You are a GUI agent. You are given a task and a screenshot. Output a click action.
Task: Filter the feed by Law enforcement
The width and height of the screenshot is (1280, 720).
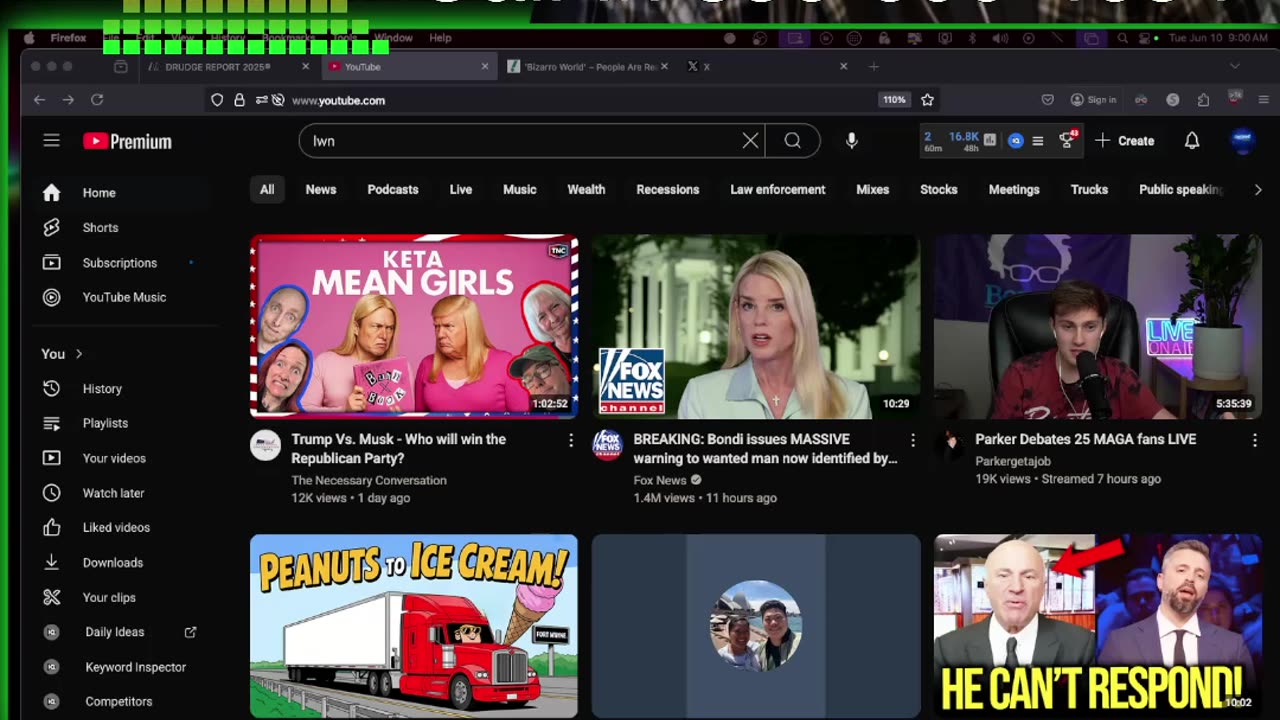pyautogui.click(x=778, y=190)
